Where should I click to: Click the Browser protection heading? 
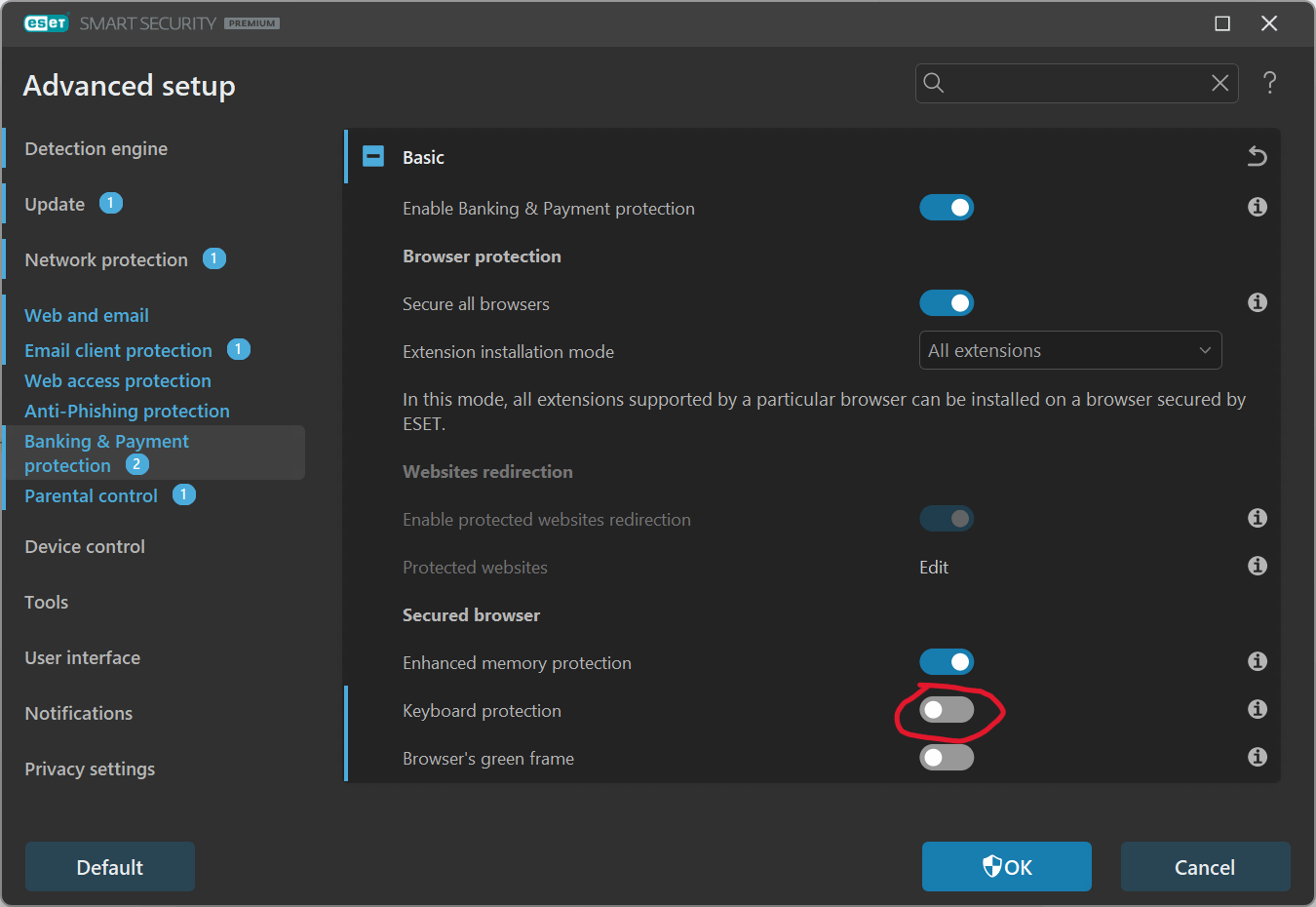[x=482, y=256]
